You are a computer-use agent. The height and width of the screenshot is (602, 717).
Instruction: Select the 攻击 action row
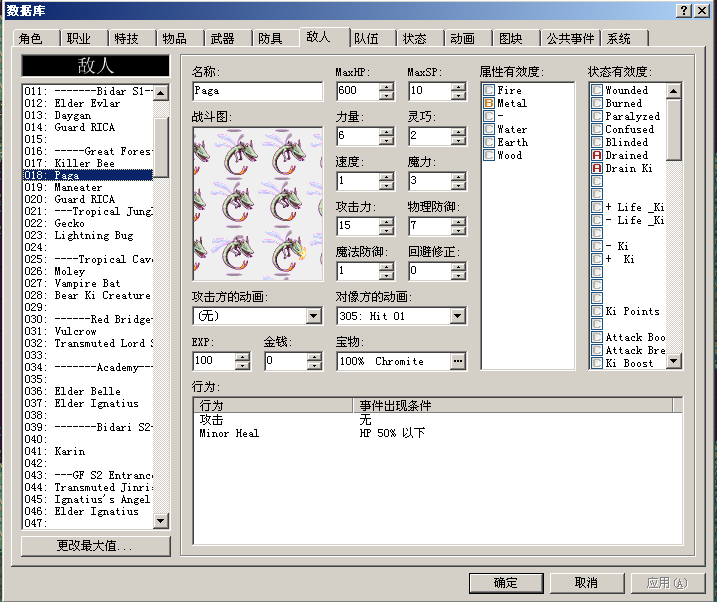coord(438,420)
